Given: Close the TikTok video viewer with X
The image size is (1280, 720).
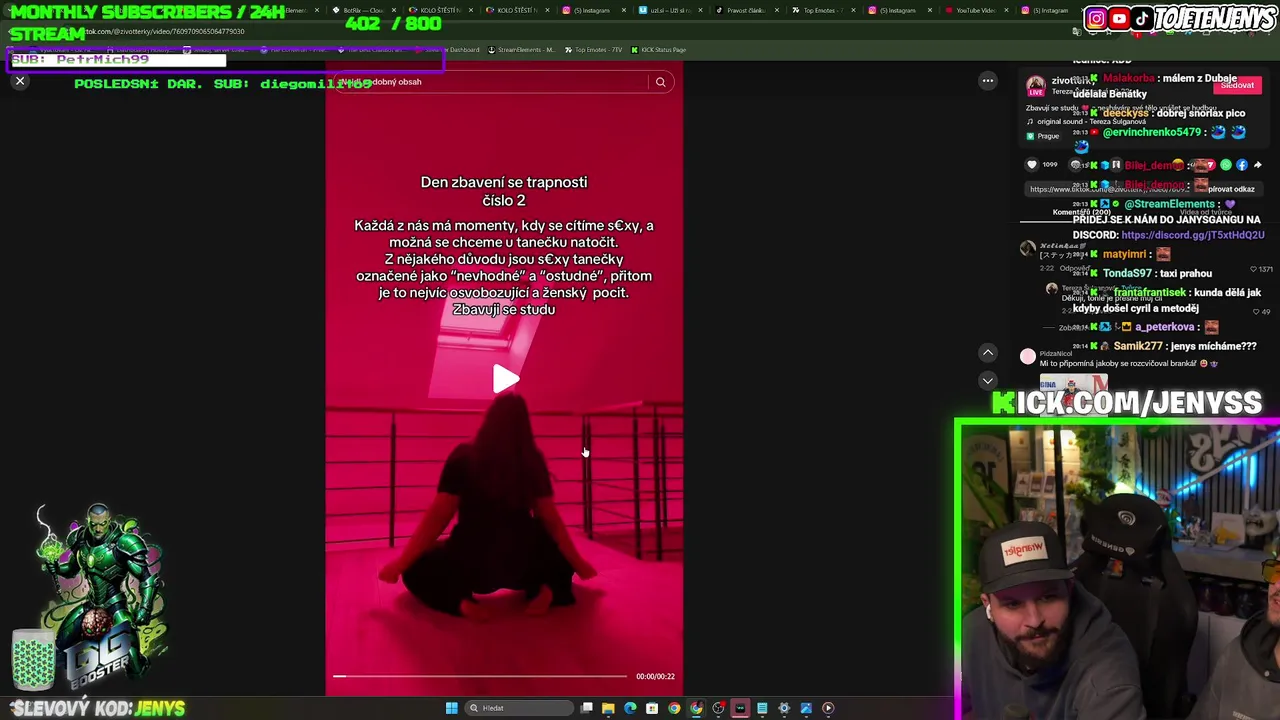Looking at the screenshot, I should [x=20, y=82].
